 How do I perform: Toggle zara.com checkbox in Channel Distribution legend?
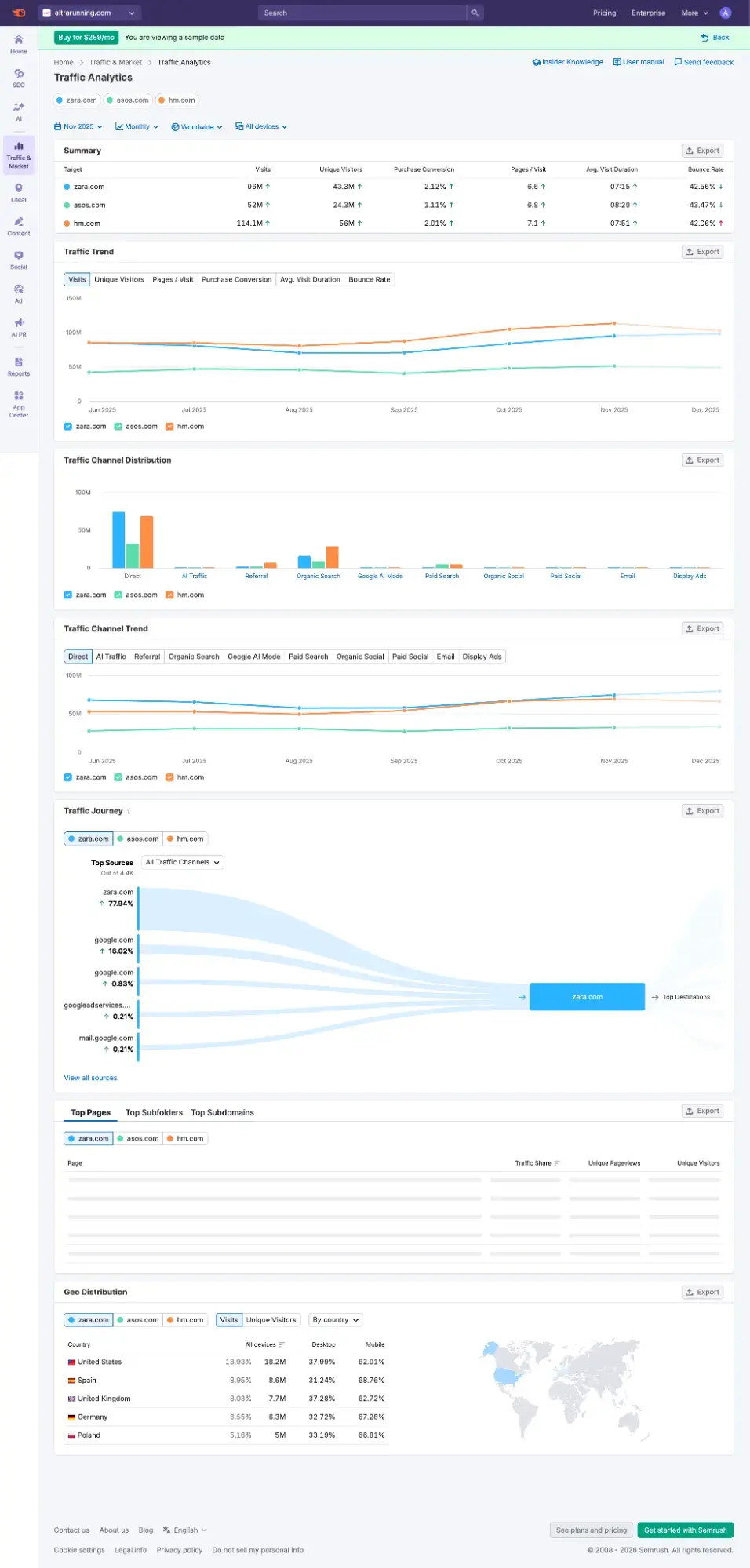68,595
